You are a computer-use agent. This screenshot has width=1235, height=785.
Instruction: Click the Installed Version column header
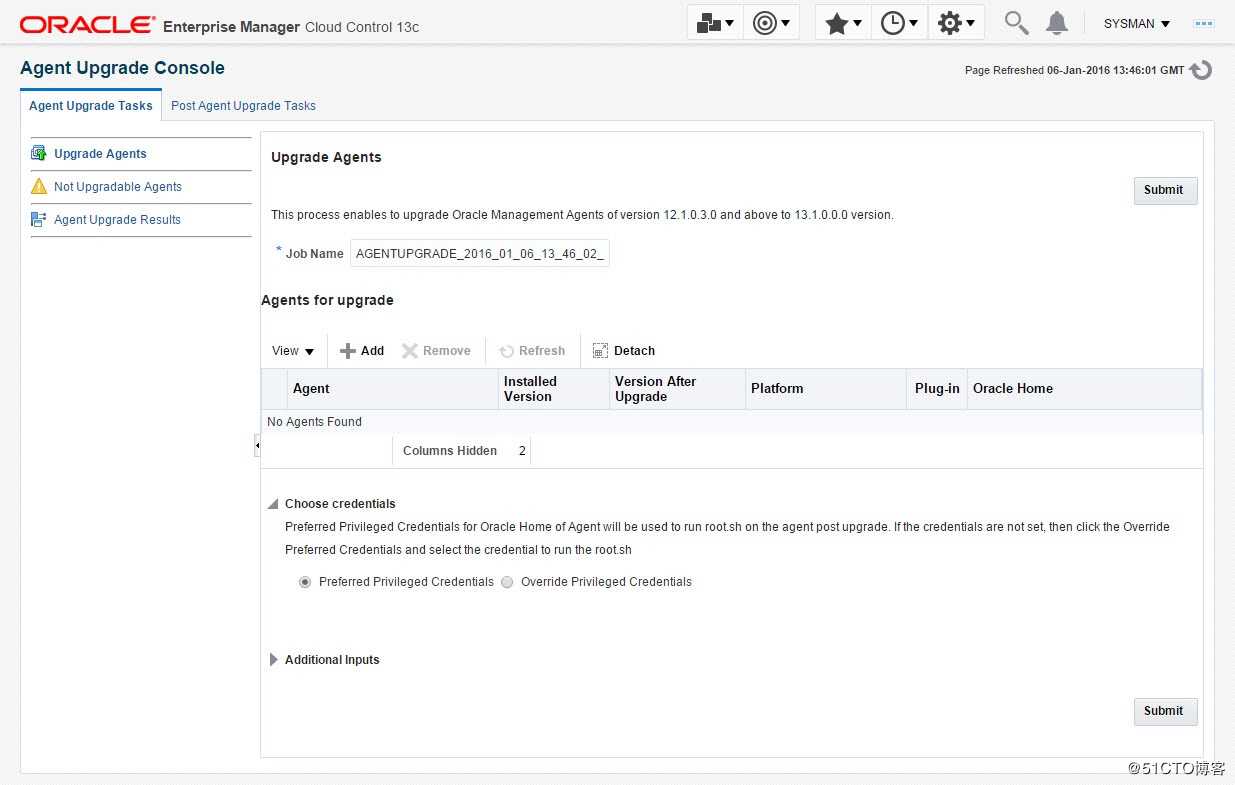coord(554,389)
